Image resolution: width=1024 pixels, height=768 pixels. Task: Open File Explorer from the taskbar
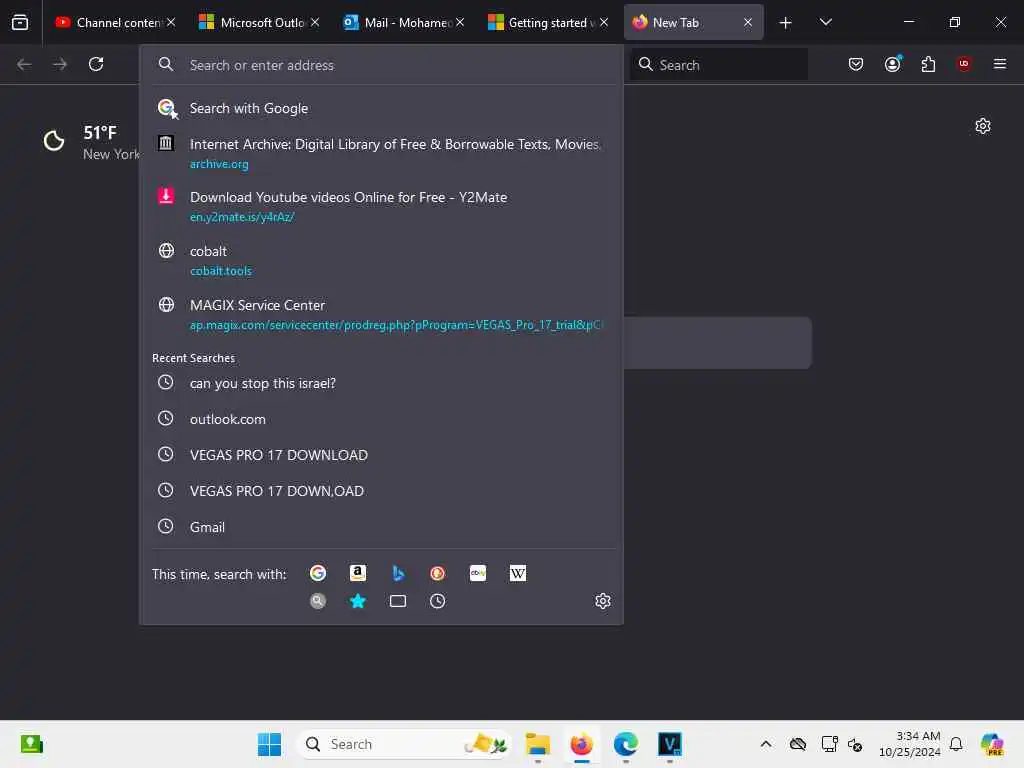click(x=537, y=744)
